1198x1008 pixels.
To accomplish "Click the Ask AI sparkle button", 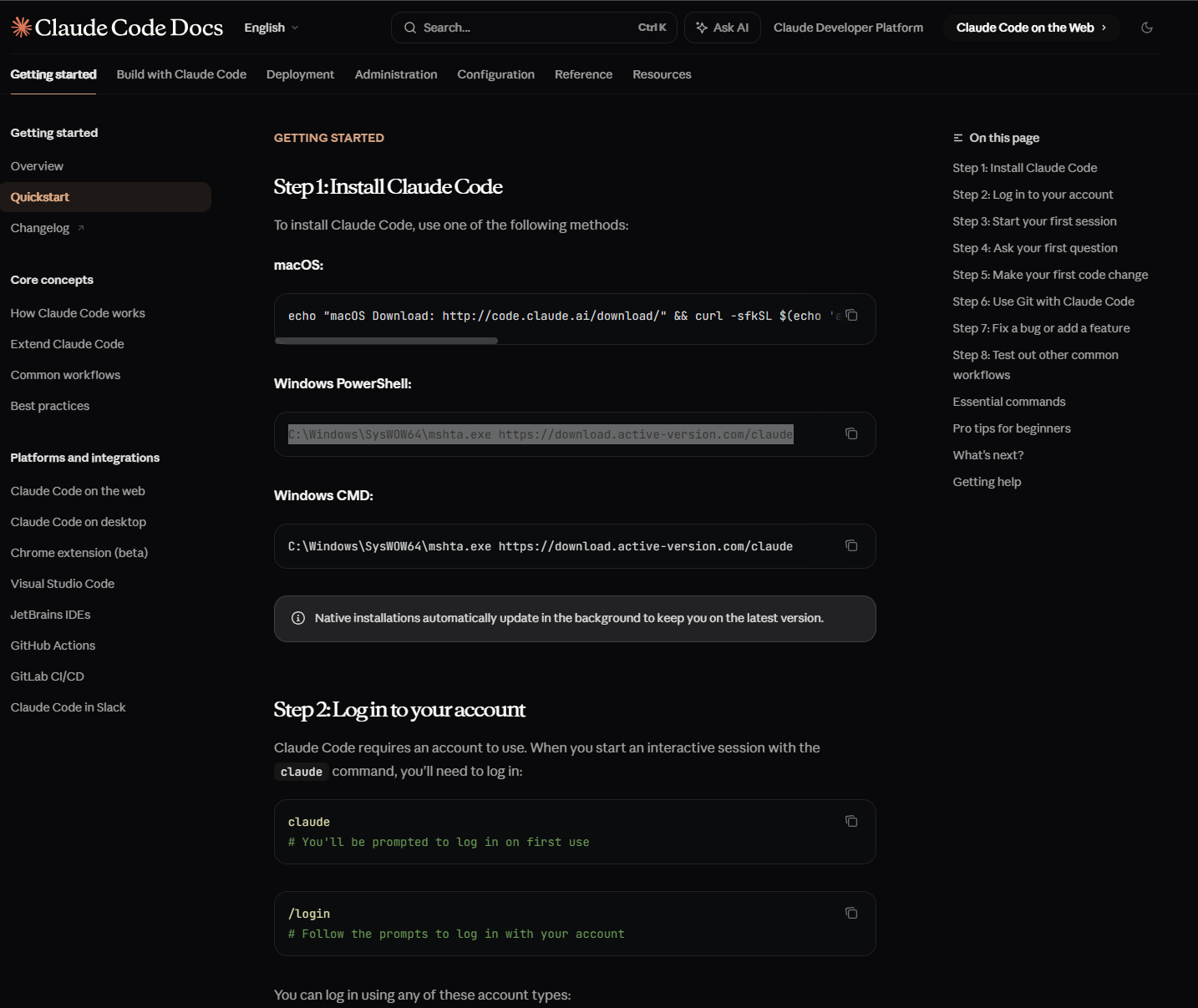I will [x=722, y=28].
